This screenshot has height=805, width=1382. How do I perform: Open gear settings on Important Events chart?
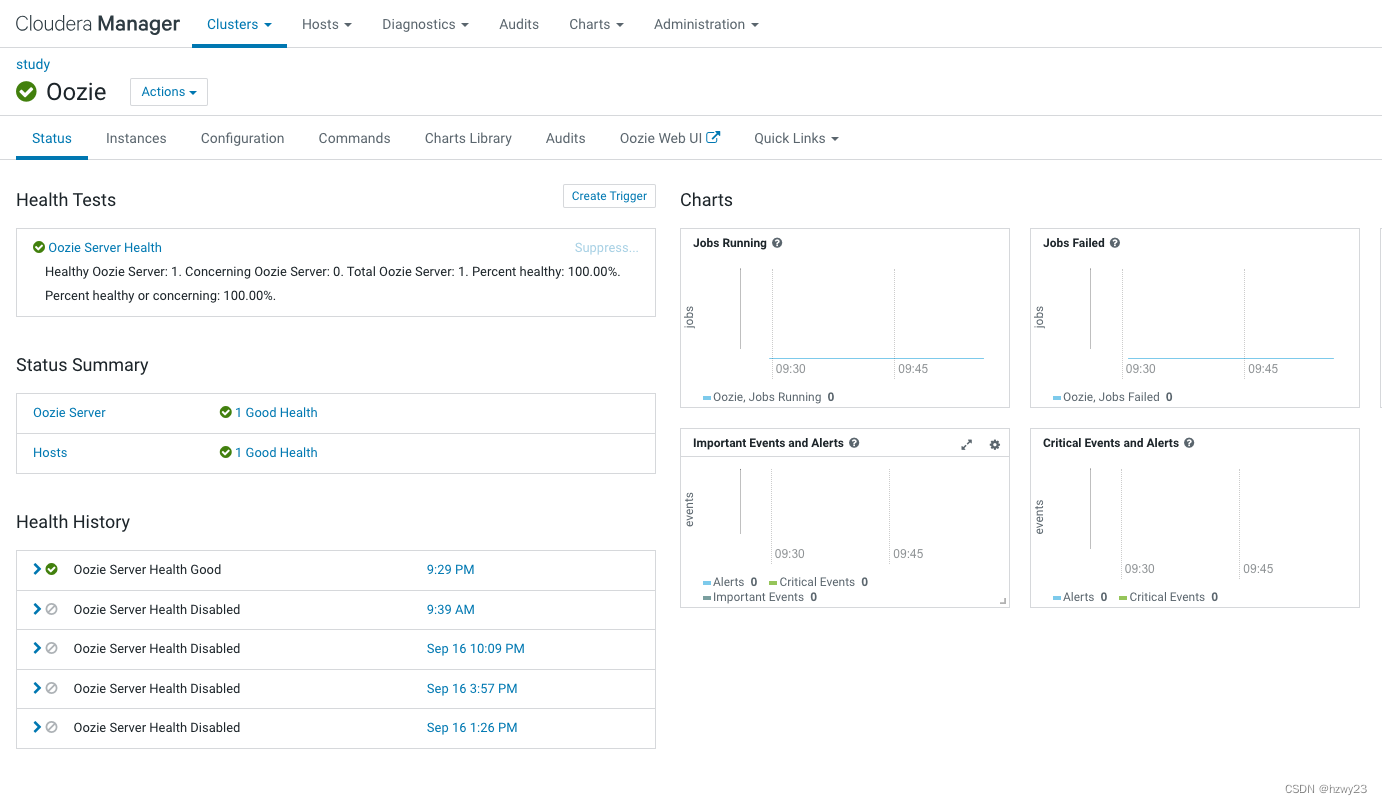995,445
